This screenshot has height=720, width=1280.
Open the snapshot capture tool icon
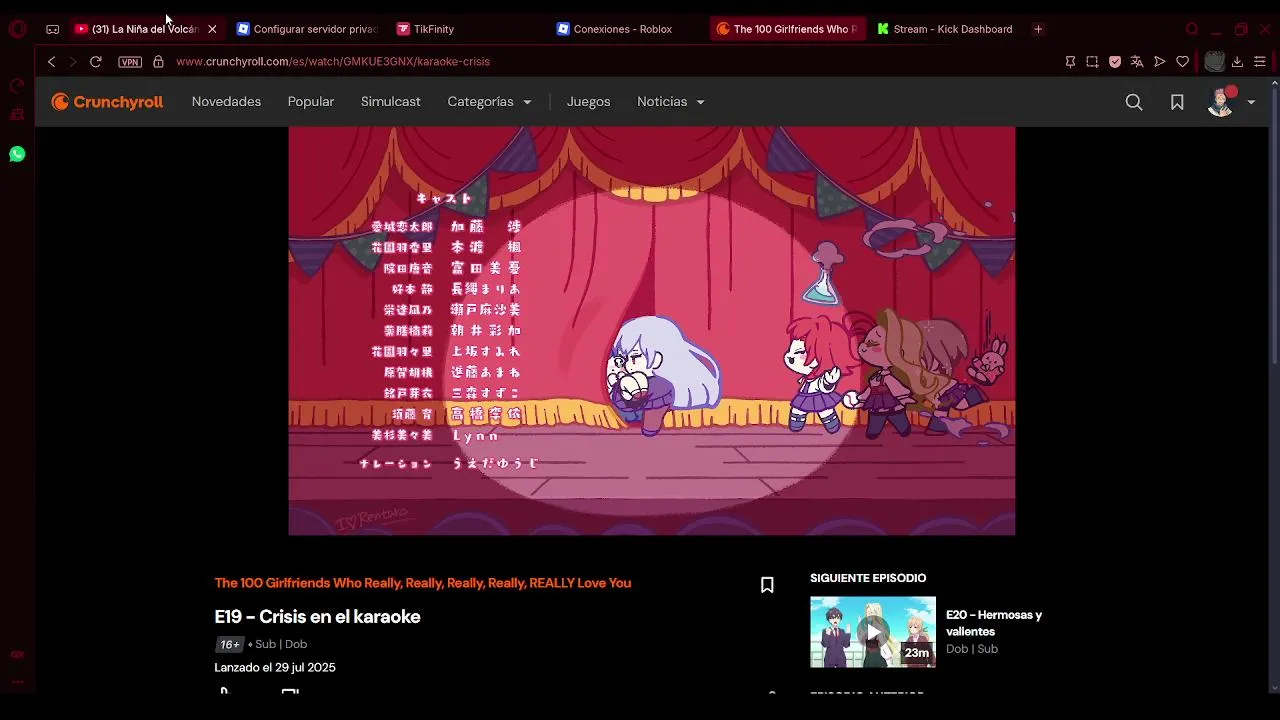pyautogui.click(x=1092, y=62)
